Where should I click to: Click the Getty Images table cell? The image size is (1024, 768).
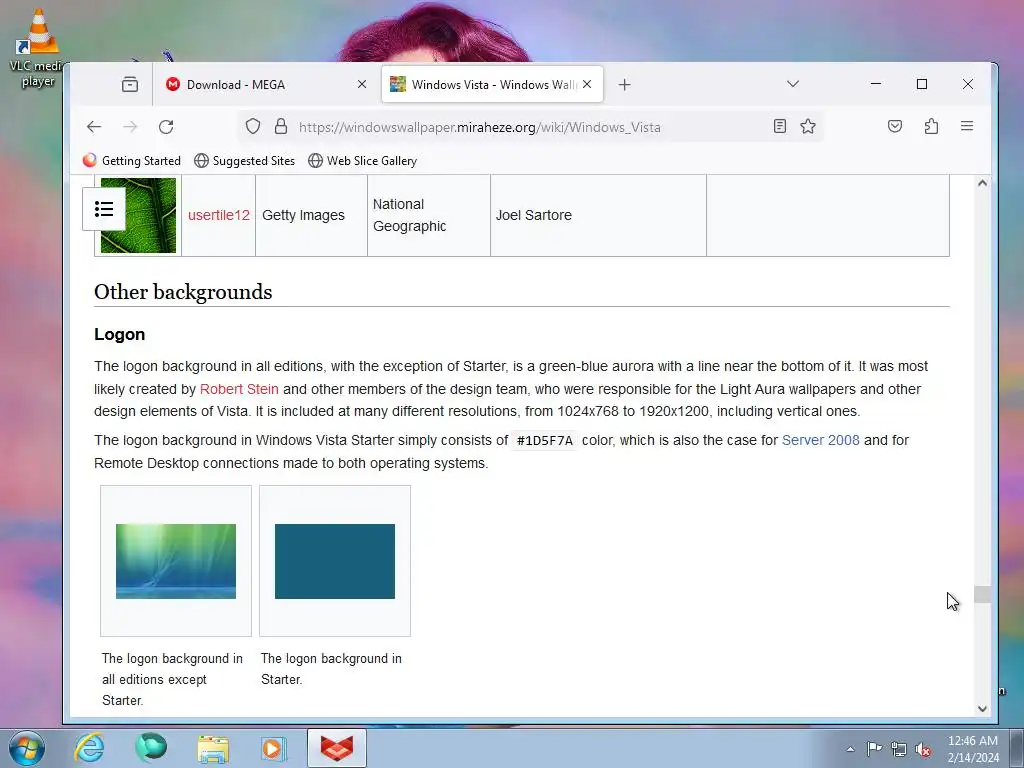[x=312, y=215]
